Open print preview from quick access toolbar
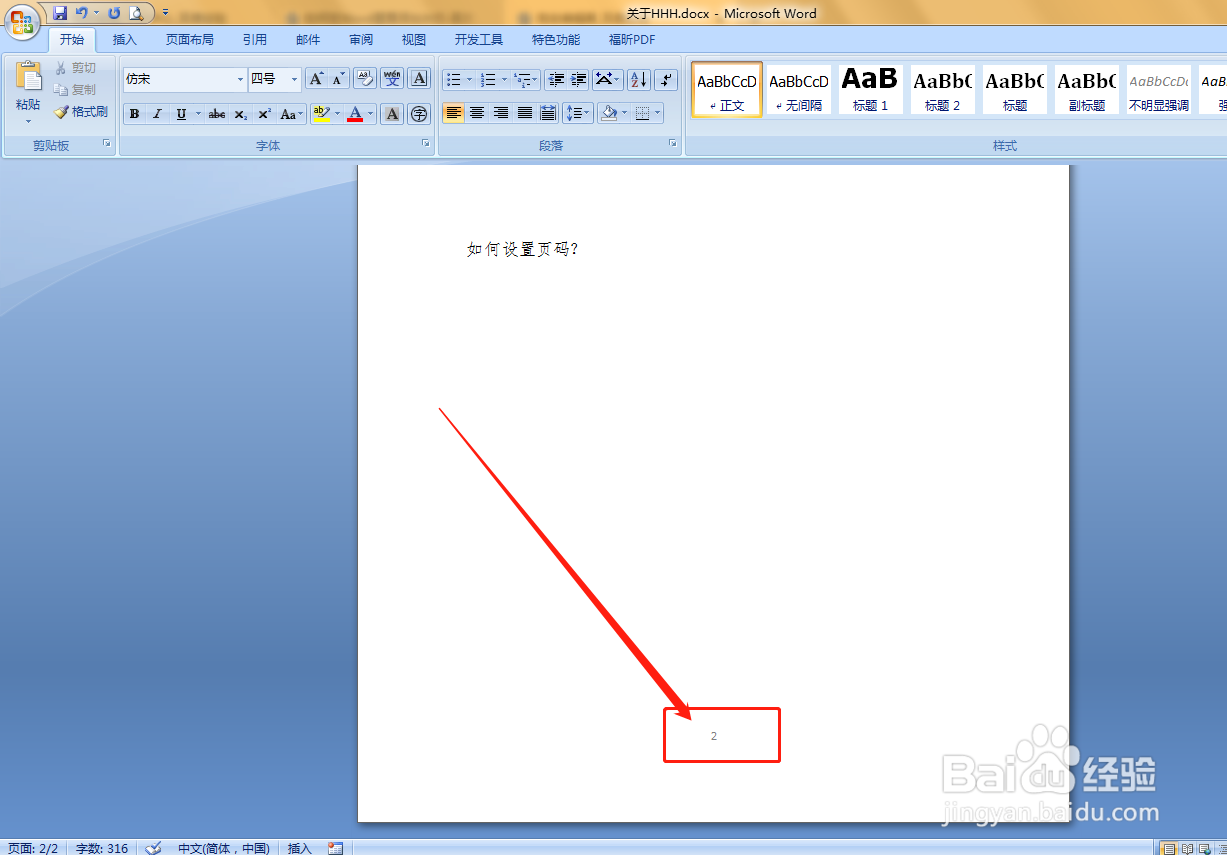The width and height of the screenshot is (1227, 855). 135,13
